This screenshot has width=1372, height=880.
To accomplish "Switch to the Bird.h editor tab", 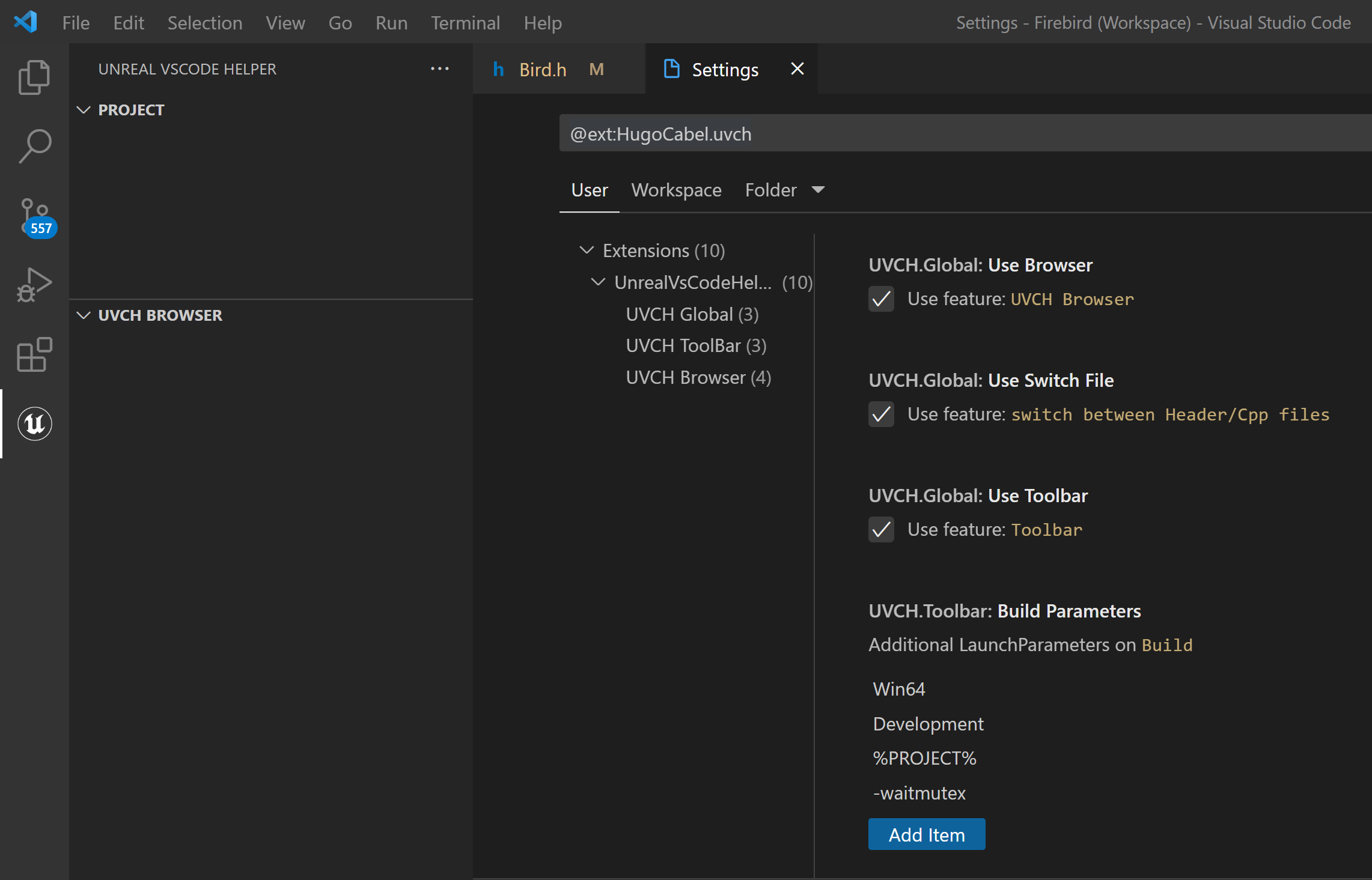I will [559, 69].
